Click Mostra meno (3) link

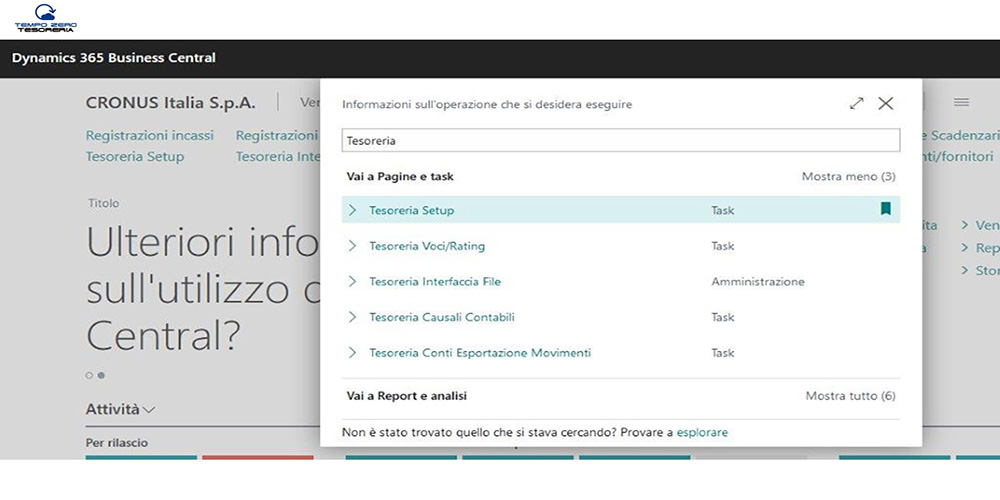pyautogui.click(x=848, y=176)
